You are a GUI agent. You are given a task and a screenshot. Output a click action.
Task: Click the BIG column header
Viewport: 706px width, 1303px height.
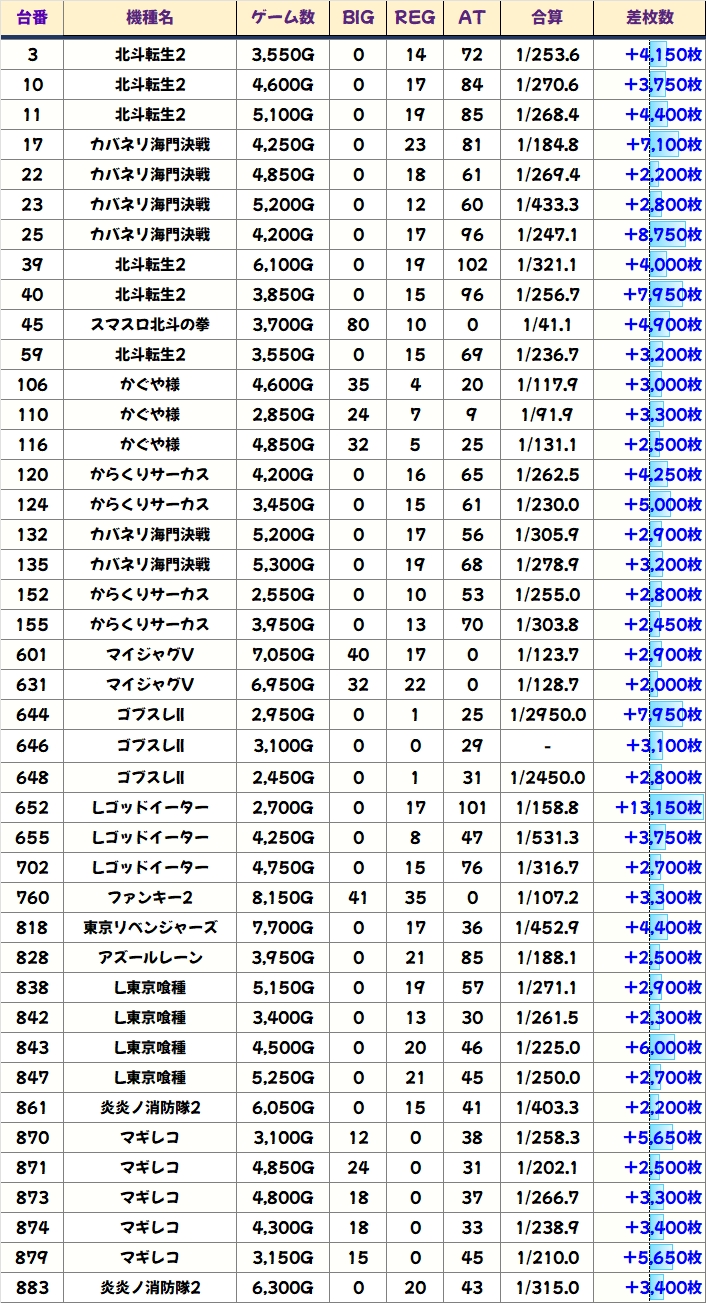click(x=359, y=18)
